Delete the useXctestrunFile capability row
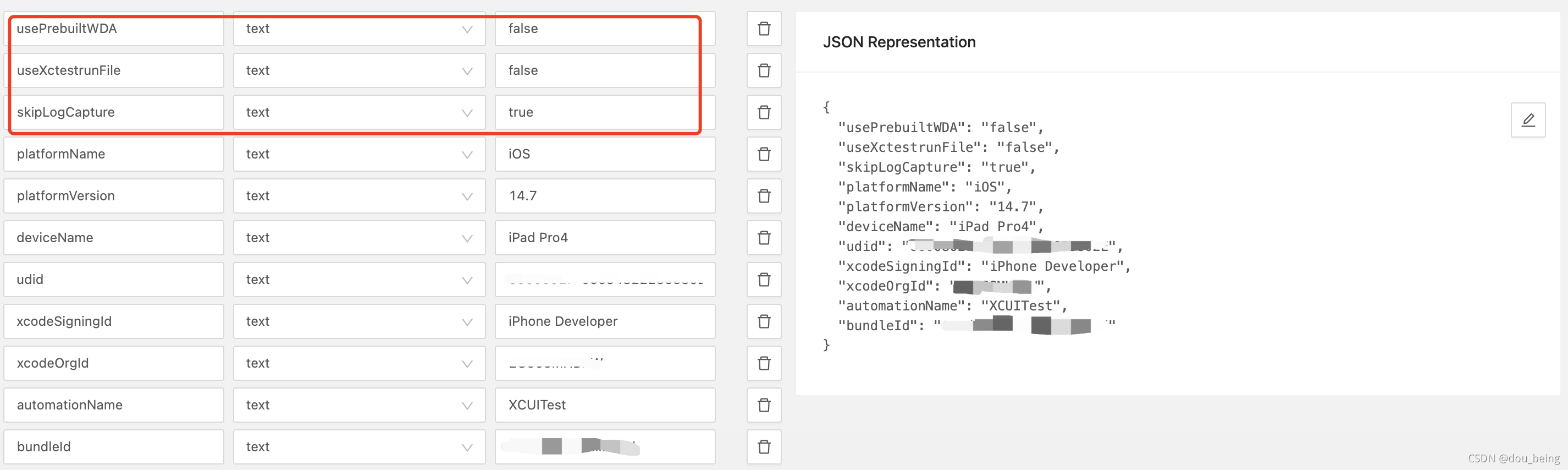 (764, 70)
